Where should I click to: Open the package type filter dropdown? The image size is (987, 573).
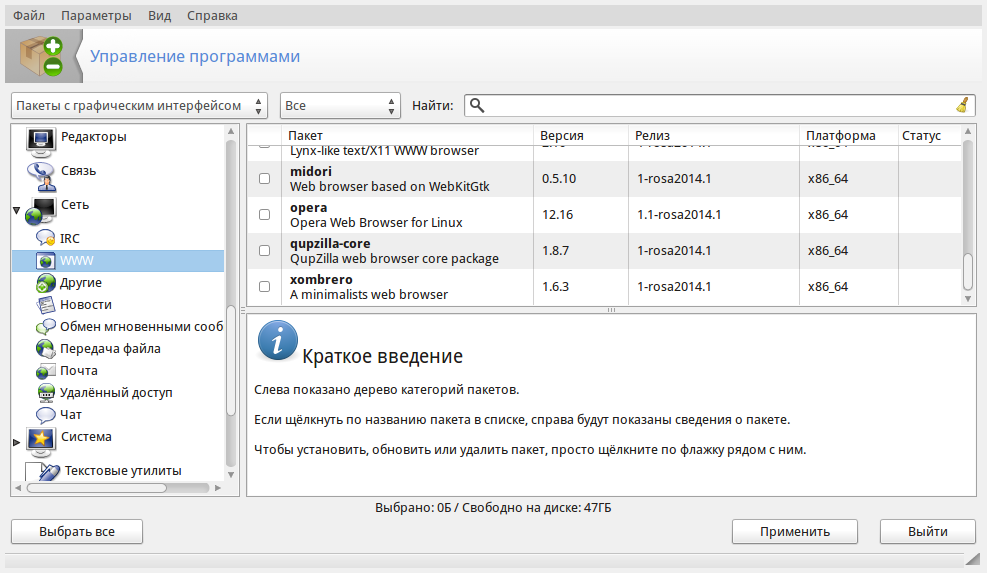click(140, 106)
